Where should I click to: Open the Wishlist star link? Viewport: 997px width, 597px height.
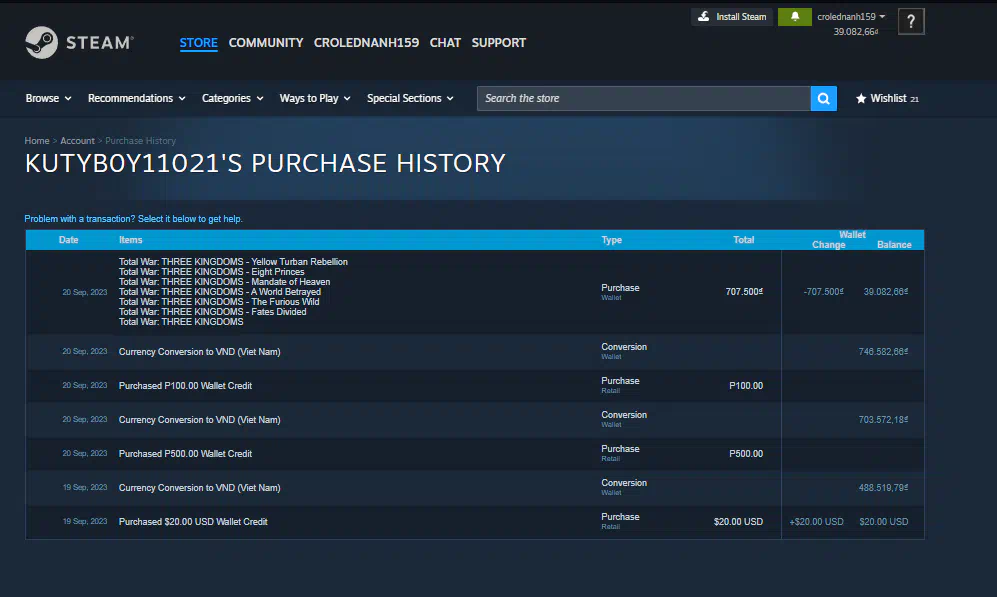(x=887, y=98)
